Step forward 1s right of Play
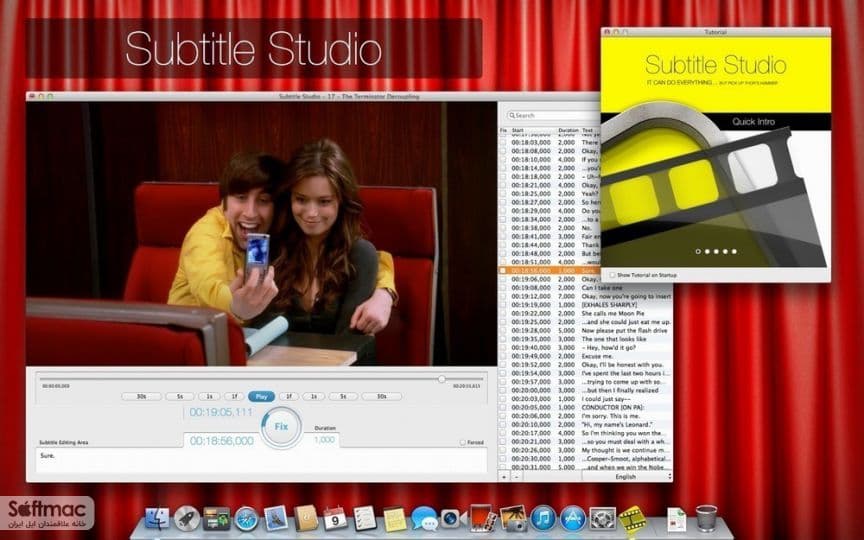The height and width of the screenshot is (540, 864). (x=314, y=396)
